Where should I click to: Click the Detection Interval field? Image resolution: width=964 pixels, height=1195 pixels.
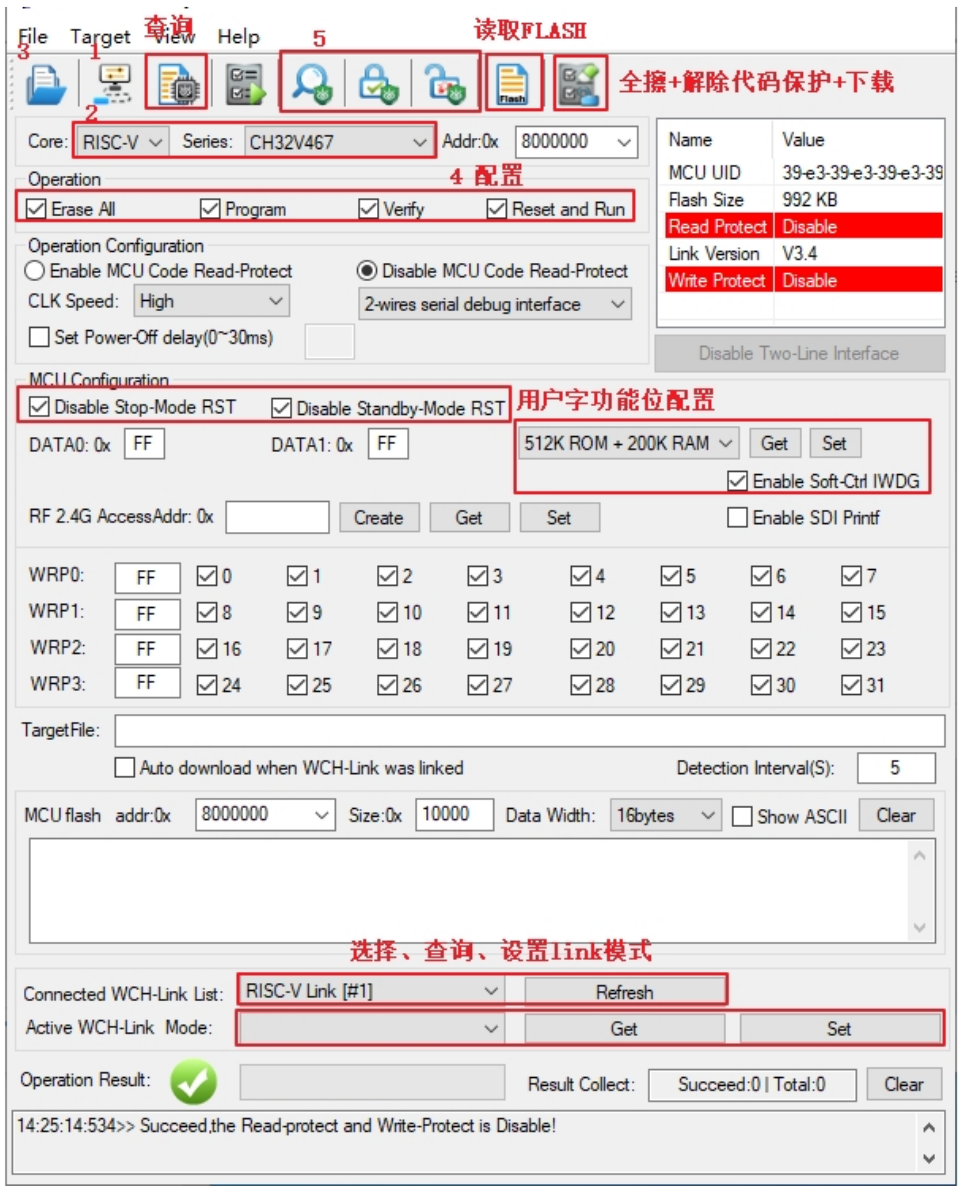pos(896,767)
